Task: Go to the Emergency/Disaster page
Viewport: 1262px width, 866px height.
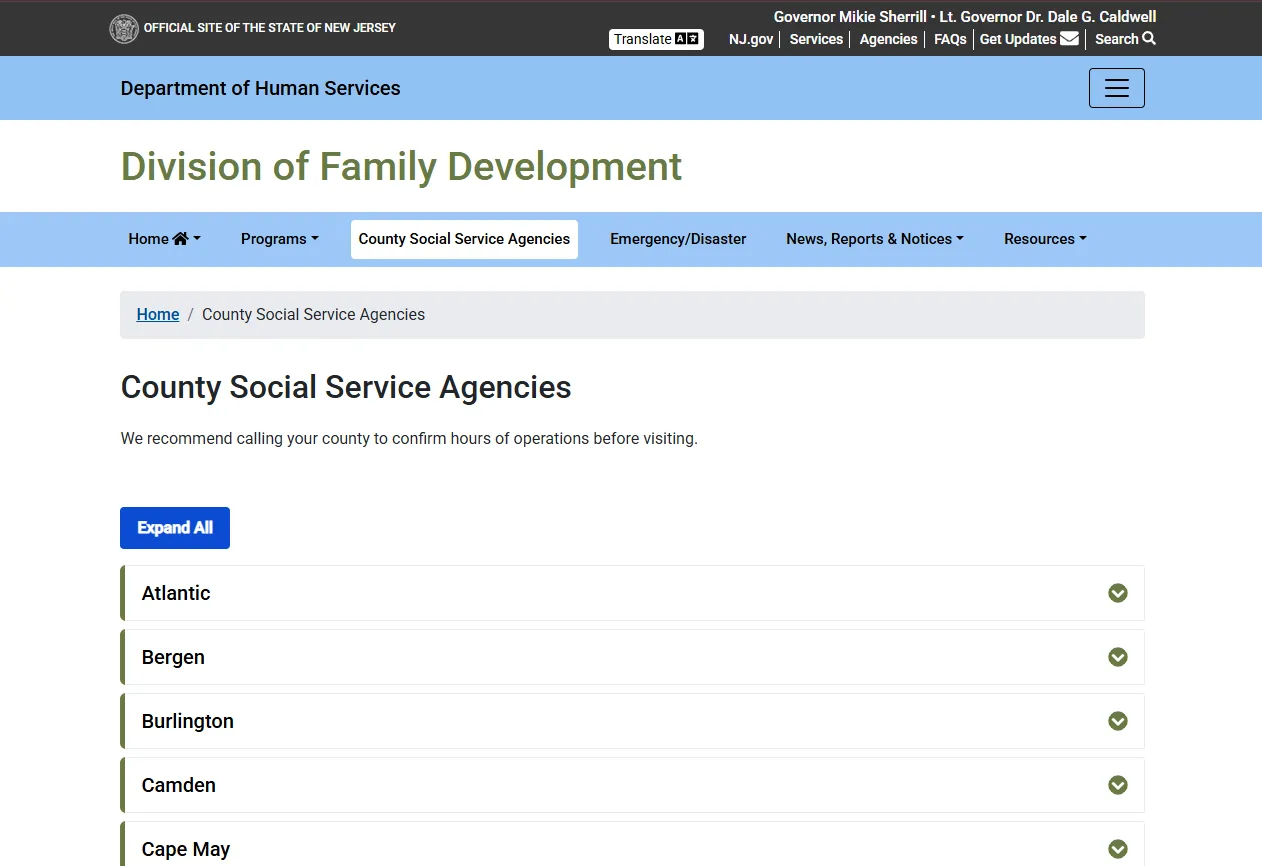Action: [x=678, y=239]
